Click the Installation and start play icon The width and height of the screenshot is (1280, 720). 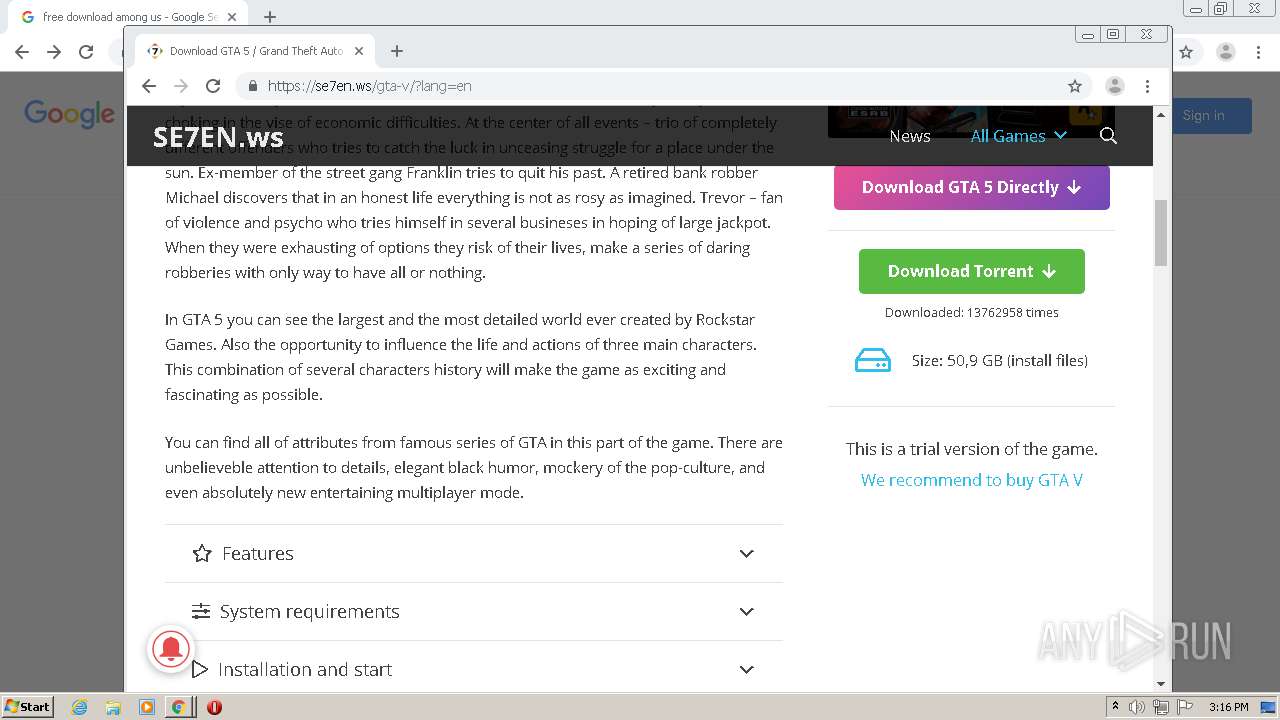[200, 669]
